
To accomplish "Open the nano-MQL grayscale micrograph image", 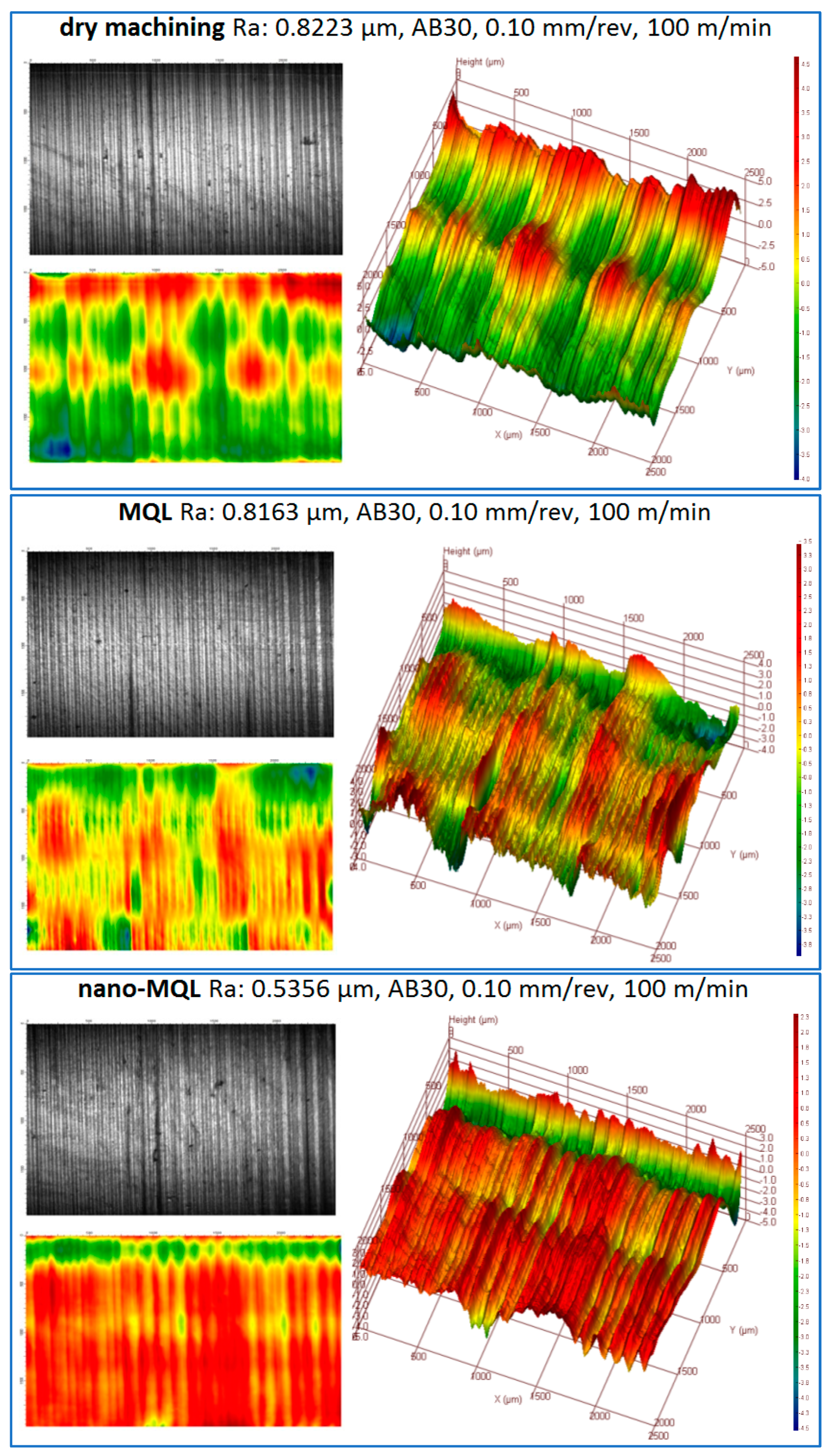I will [181, 1119].
